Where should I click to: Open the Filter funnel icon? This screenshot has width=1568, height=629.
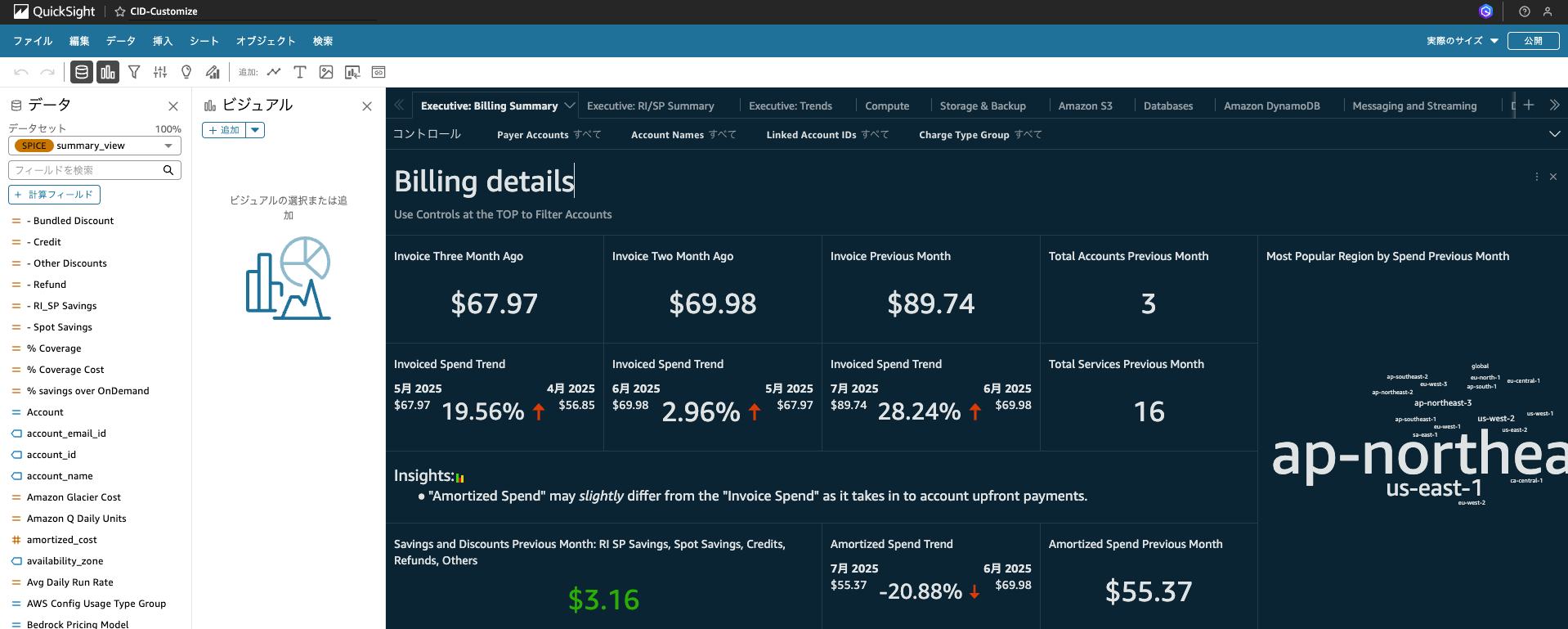click(x=134, y=72)
